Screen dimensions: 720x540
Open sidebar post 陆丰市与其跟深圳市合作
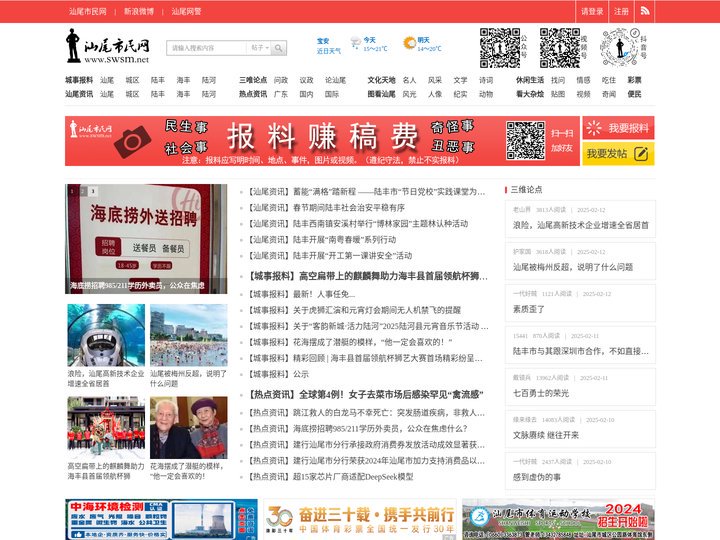580,351
